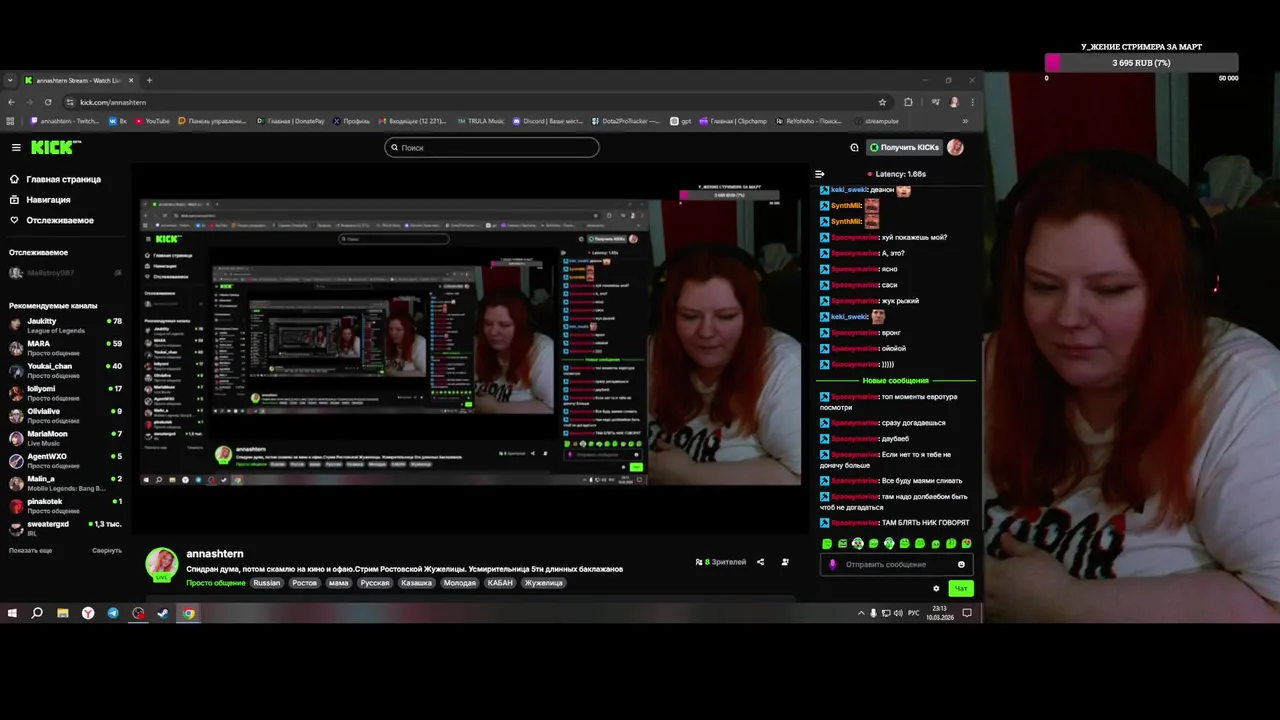Open recommended channel pinakotek
The image size is (1280, 720).
coord(65,505)
